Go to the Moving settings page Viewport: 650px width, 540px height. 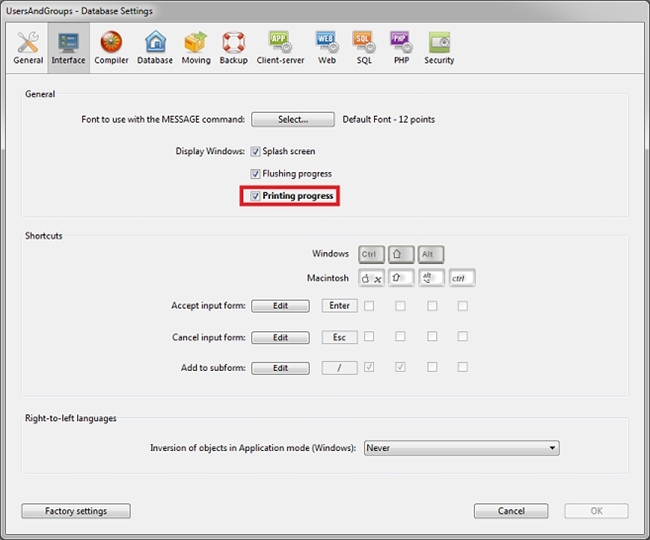[x=196, y=46]
